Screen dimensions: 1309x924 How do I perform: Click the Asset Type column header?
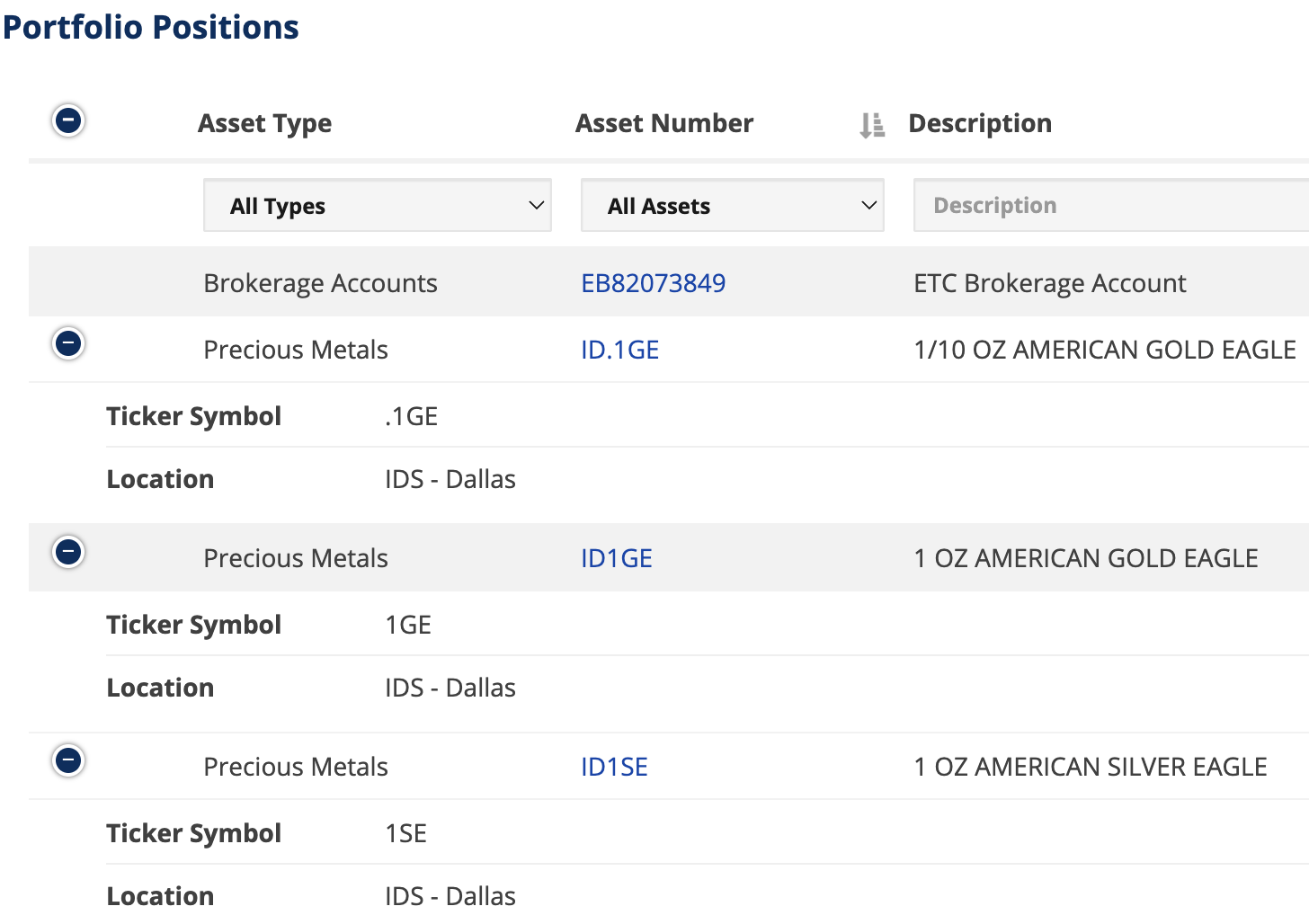(264, 123)
